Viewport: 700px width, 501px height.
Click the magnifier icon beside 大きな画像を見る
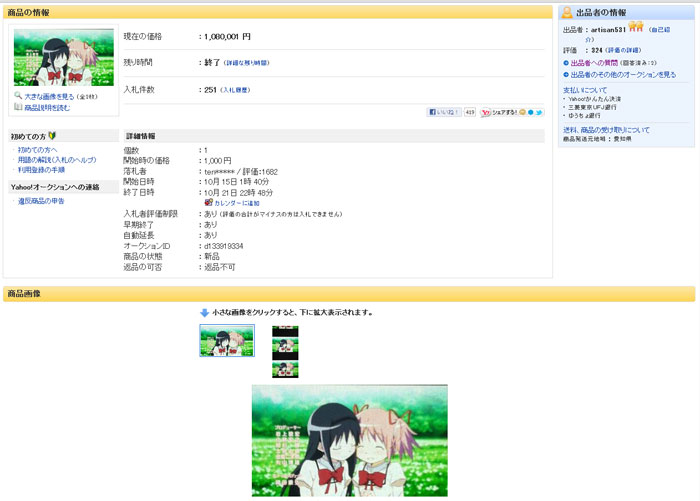18,96
